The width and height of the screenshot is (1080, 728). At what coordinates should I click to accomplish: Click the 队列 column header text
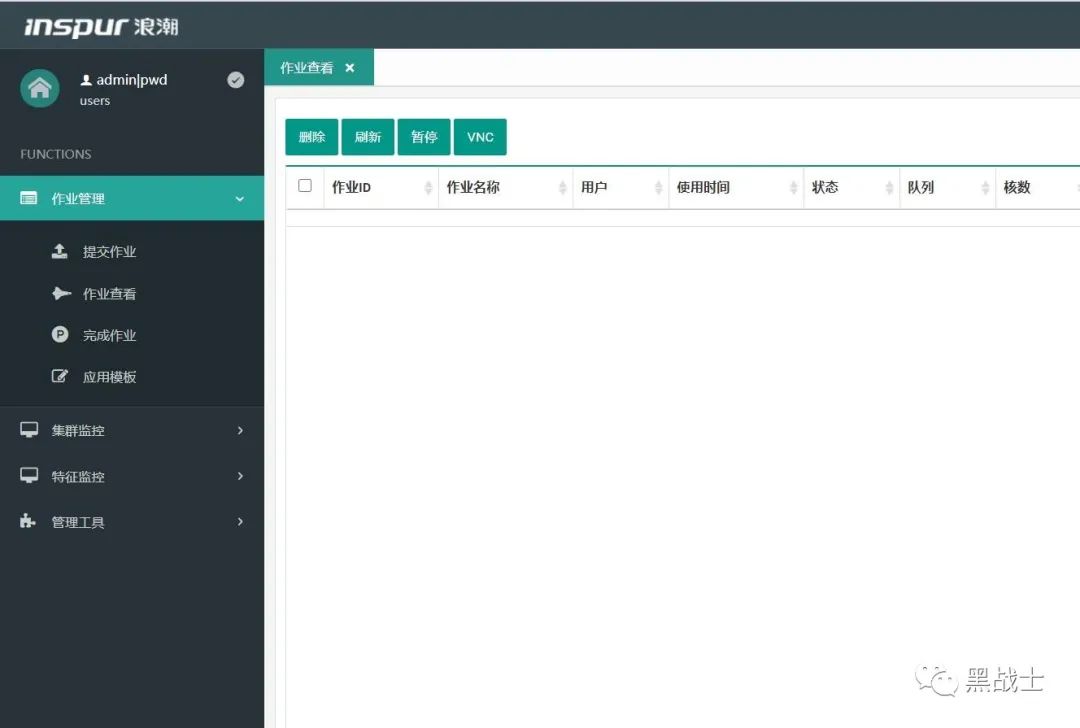921,187
